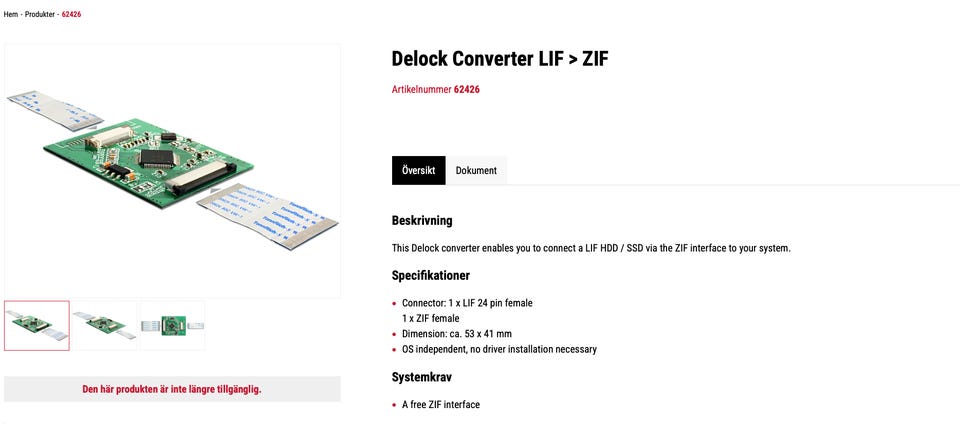
Task: Switch to the Dokument tab
Action: coord(476,171)
